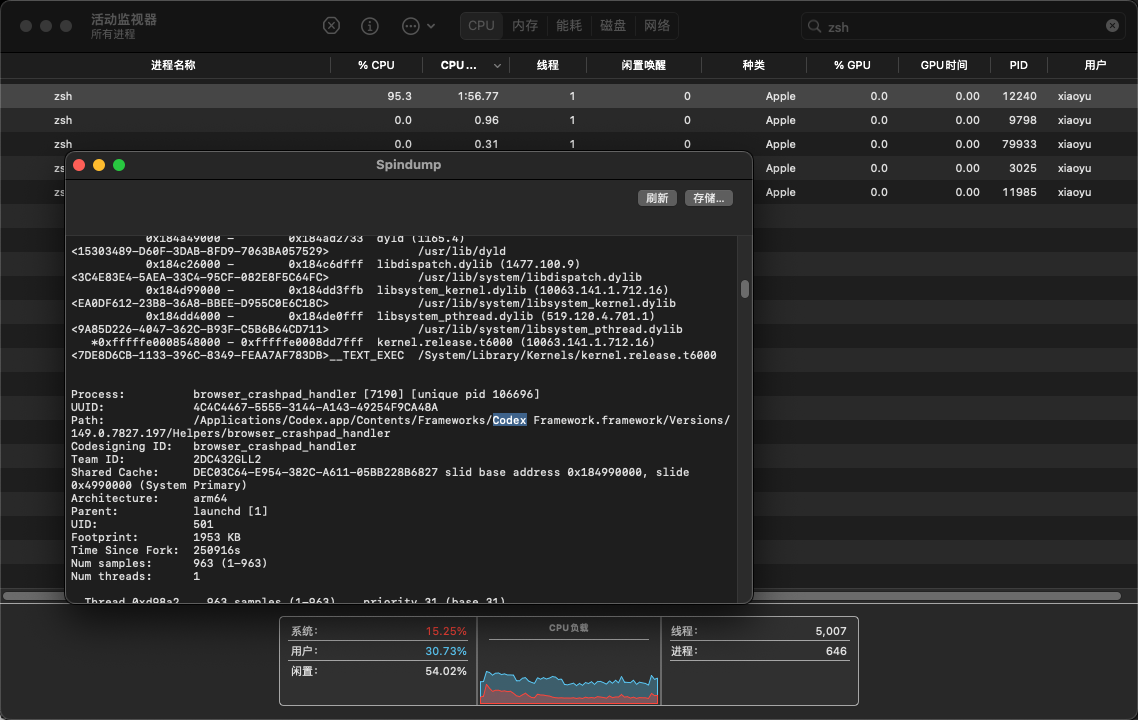This screenshot has height=720, width=1138.
Task: Click the /usr/lib/dyld path text
Action: click(x=462, y=251)
